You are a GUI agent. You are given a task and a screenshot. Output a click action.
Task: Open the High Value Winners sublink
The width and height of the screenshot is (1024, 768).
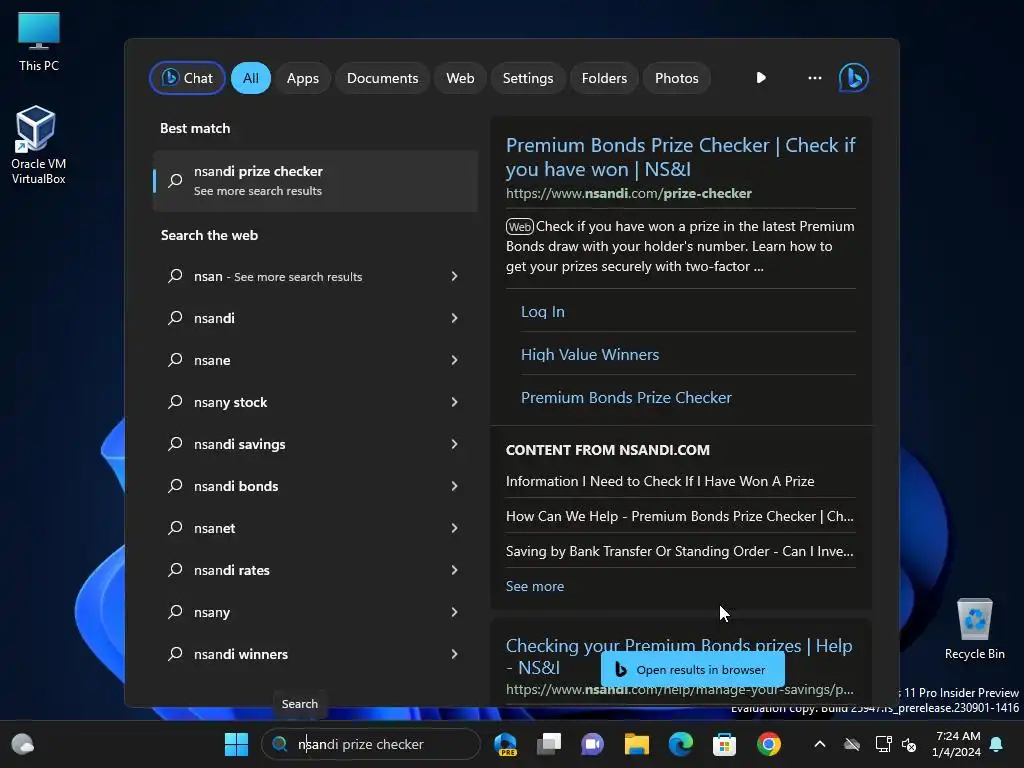(x=590, y=355)
